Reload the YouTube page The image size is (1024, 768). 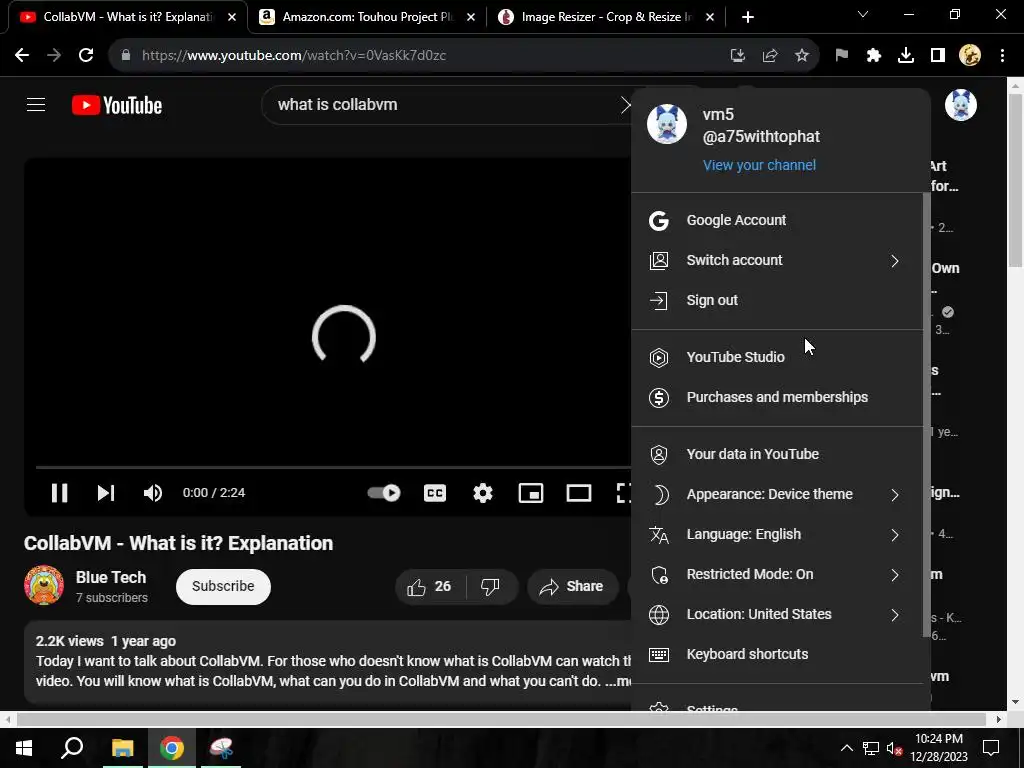coord(86,55)
